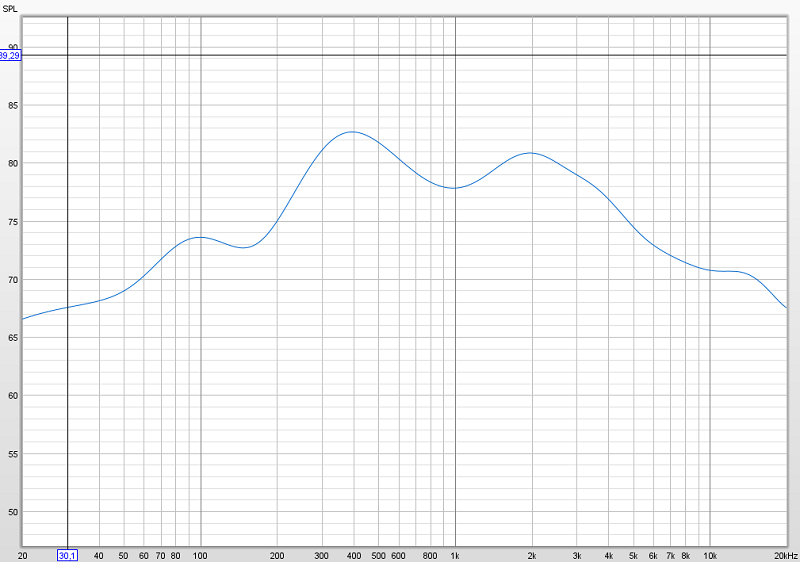800x562 pixels.
Task: Click the curve's highest peak near 400 Hz
Action: [x=352, y=132]
